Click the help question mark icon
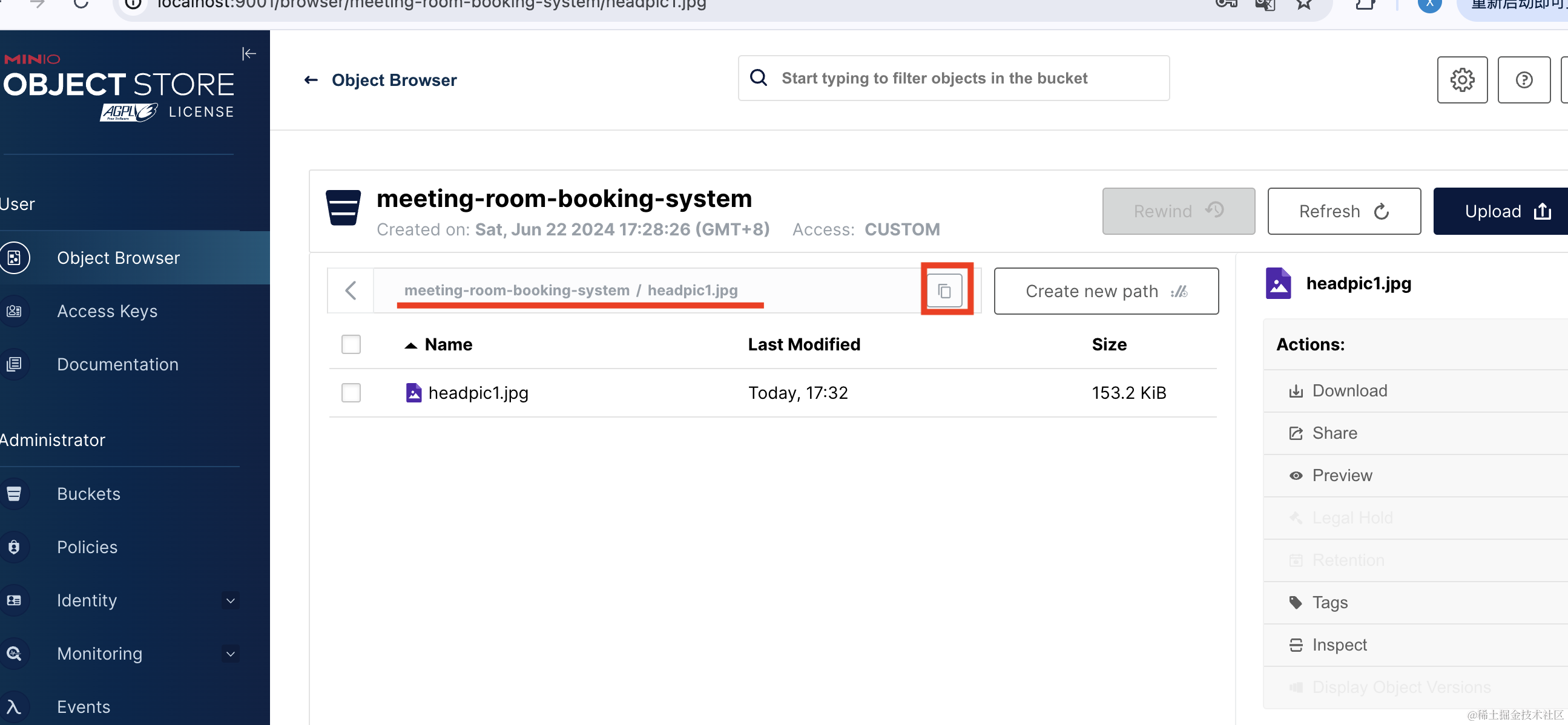 click(1523, 80)
